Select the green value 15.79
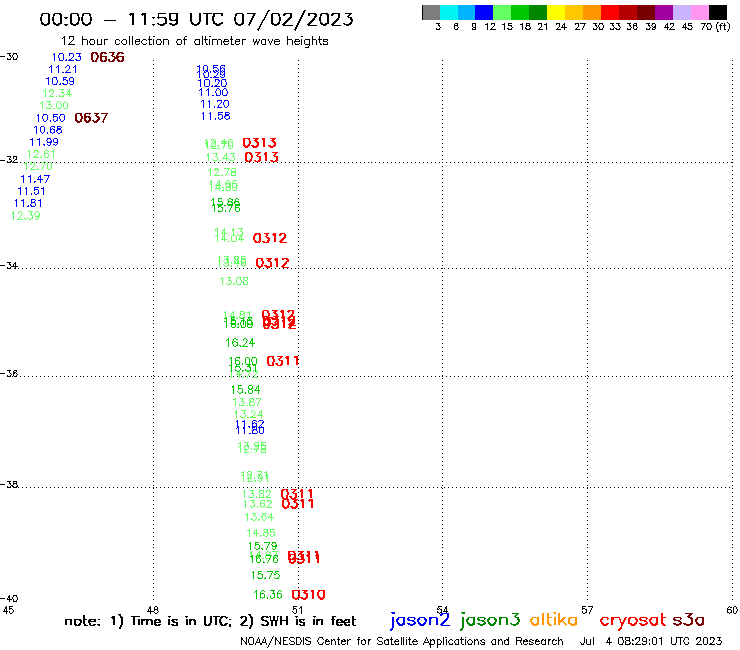The width and height of the screenshot is (740, 650). [x=262, y=546]
